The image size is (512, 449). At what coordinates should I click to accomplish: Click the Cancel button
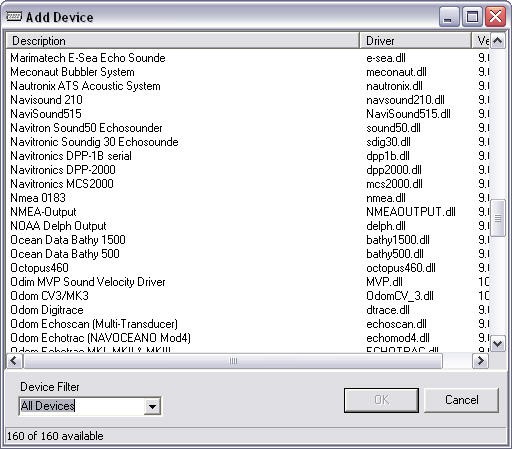[x=461, y=400]
